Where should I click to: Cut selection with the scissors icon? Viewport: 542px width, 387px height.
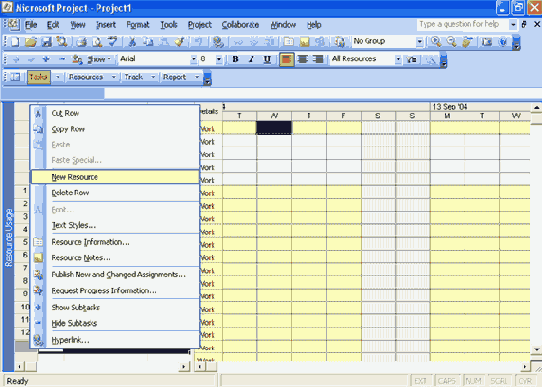pyautogui.click(x=132, y=42)
